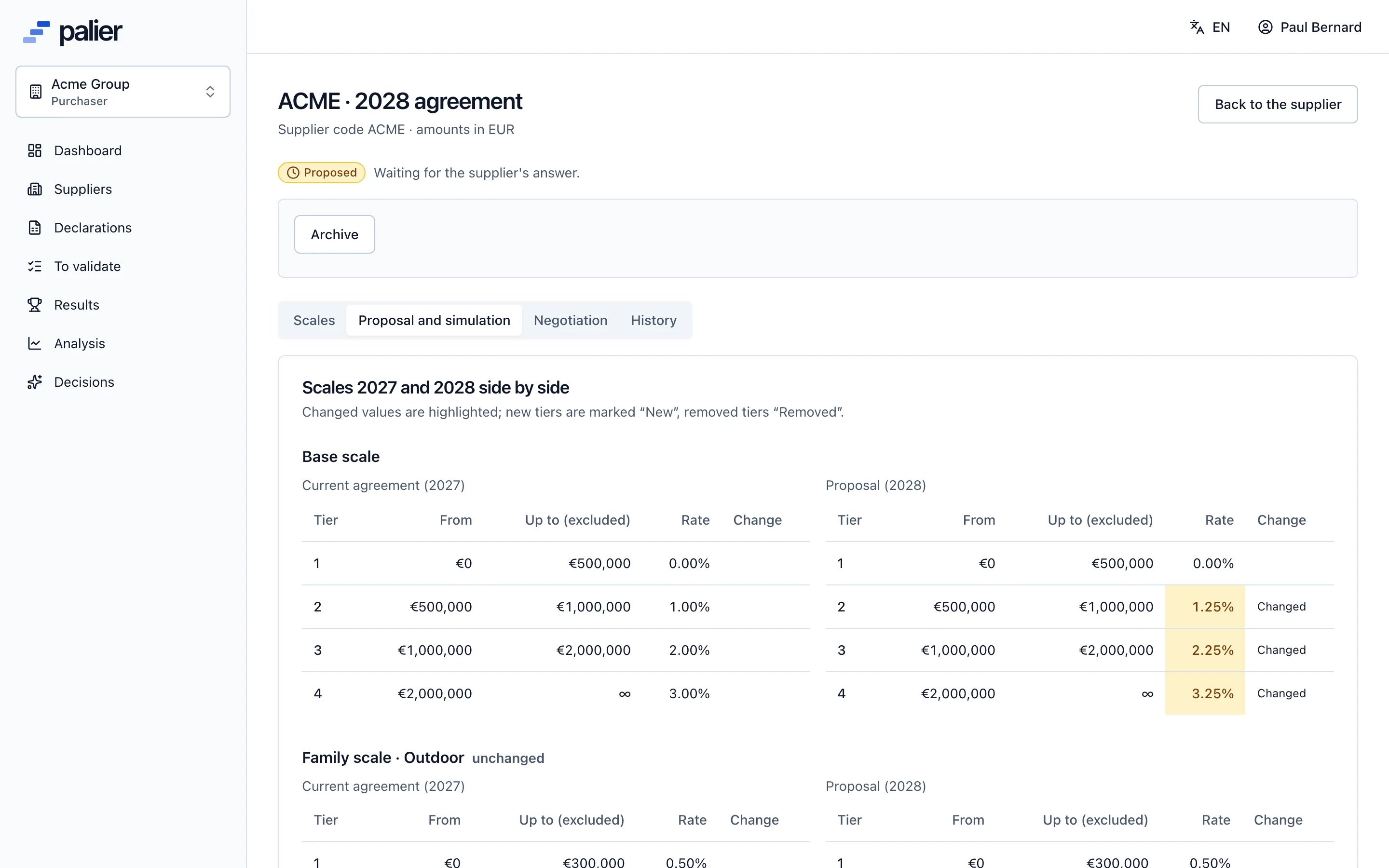Image resolution: width=1389 pixels, height=868 pixels.
Task: Click the unchanged label beside Outdoor
Action: (508, 759)
